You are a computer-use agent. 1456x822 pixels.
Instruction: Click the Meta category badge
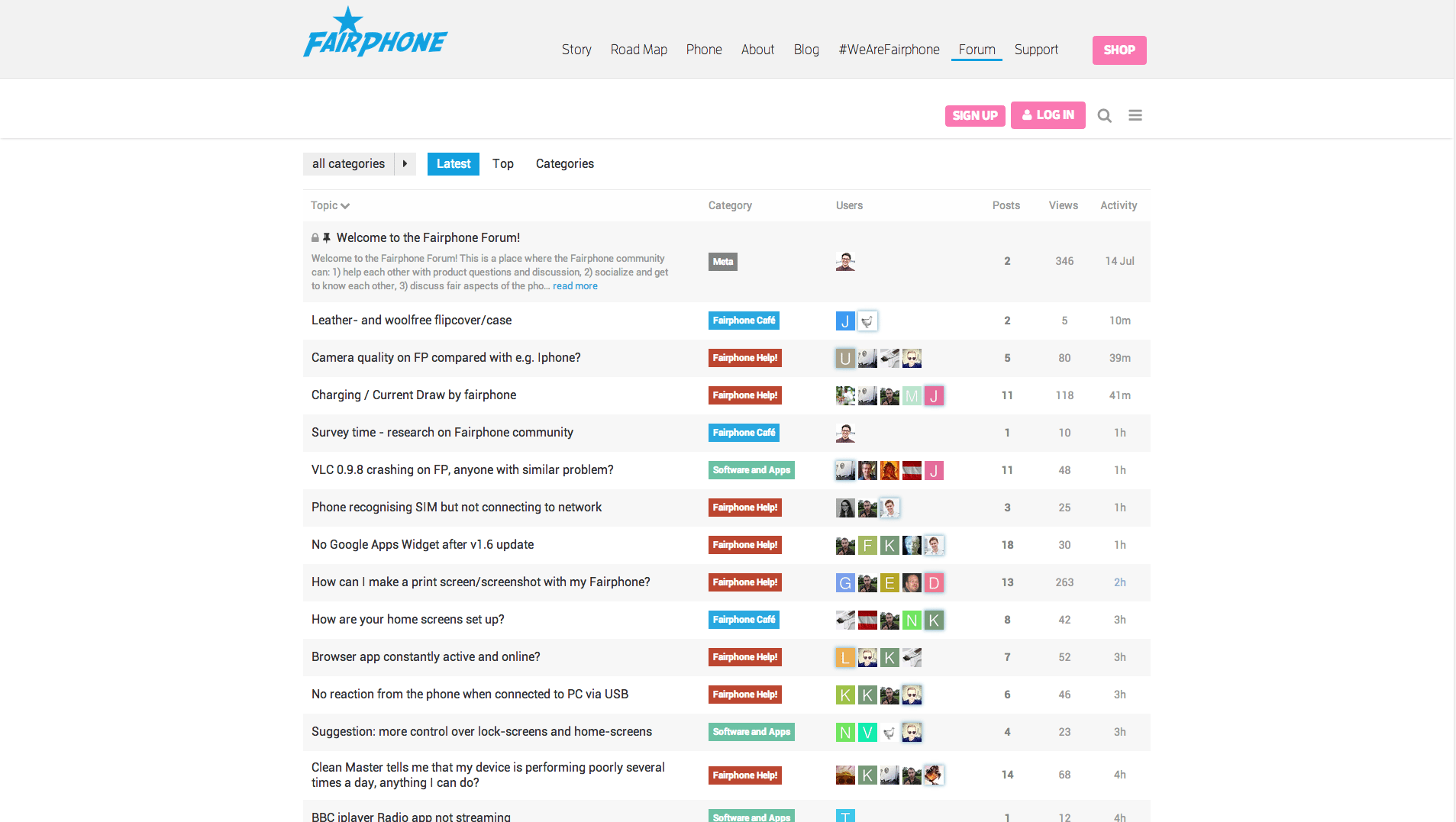(x=723, y=262)
